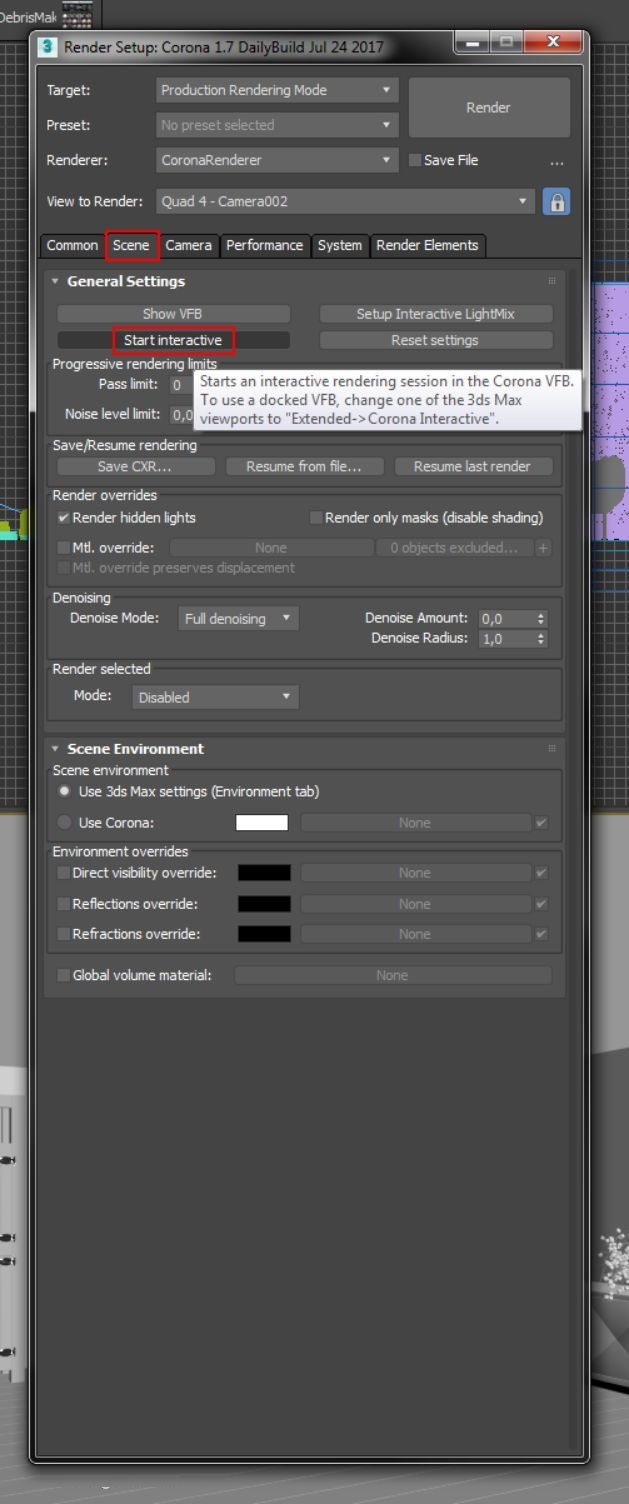Open the Target dropdown Production Rendering Mode
The width and height of the screenshot is (629, 1504).
(x=277, y=90)
